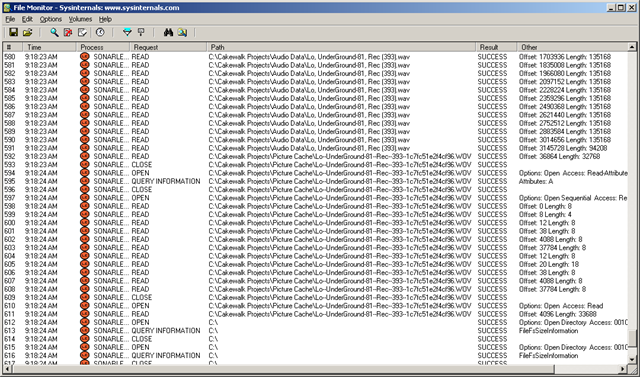Open the Volumes menu
Screen dimensions: 640x377
[x=80, y=19]
